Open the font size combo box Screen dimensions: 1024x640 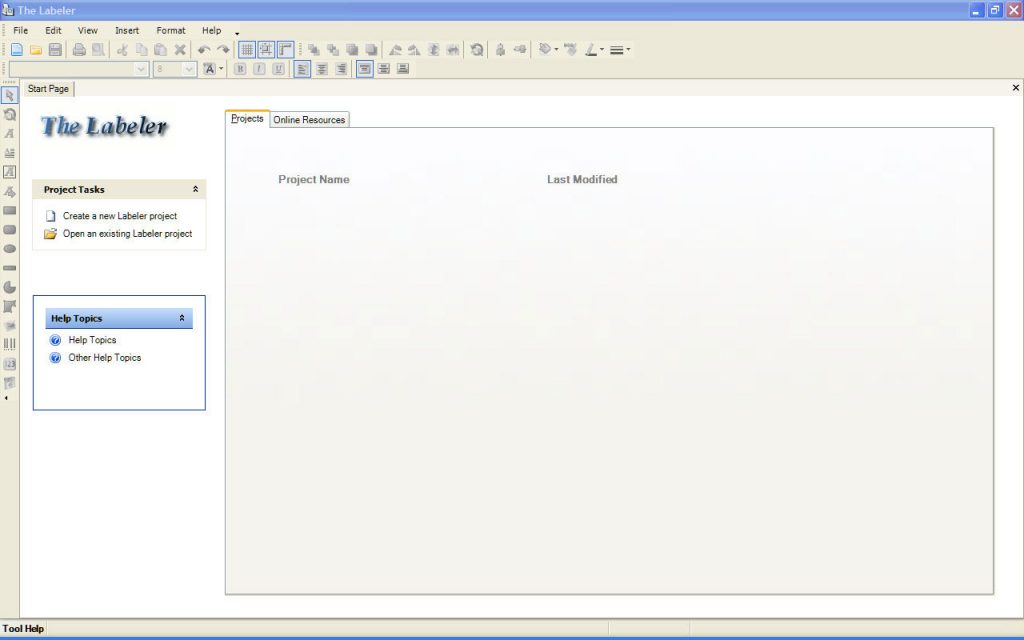[x=174, y=69]
